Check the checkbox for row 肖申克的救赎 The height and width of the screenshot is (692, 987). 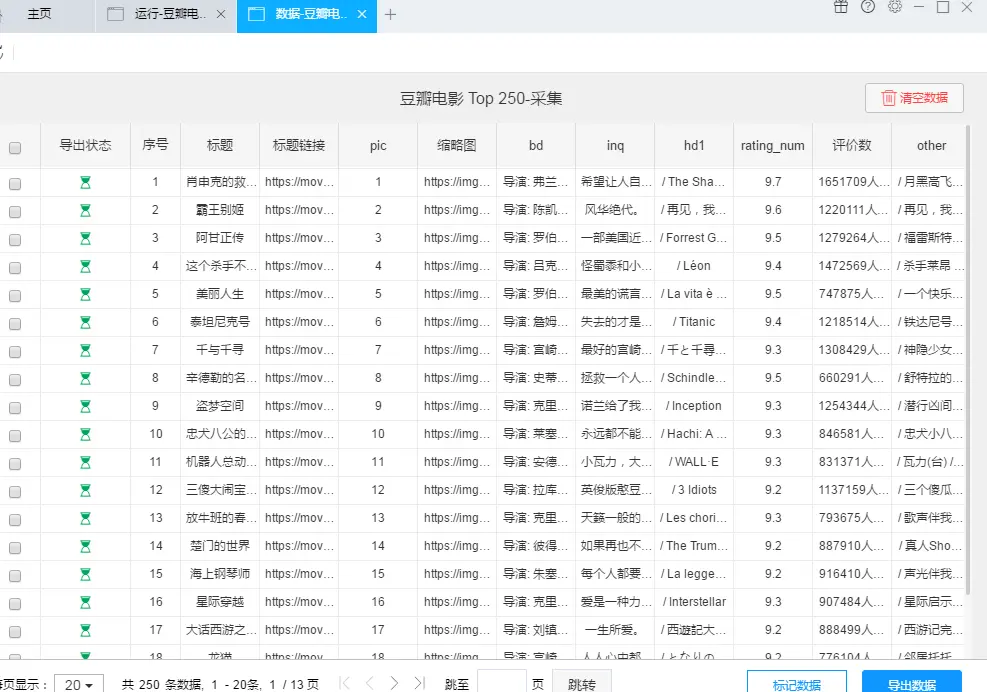point(15,184)
